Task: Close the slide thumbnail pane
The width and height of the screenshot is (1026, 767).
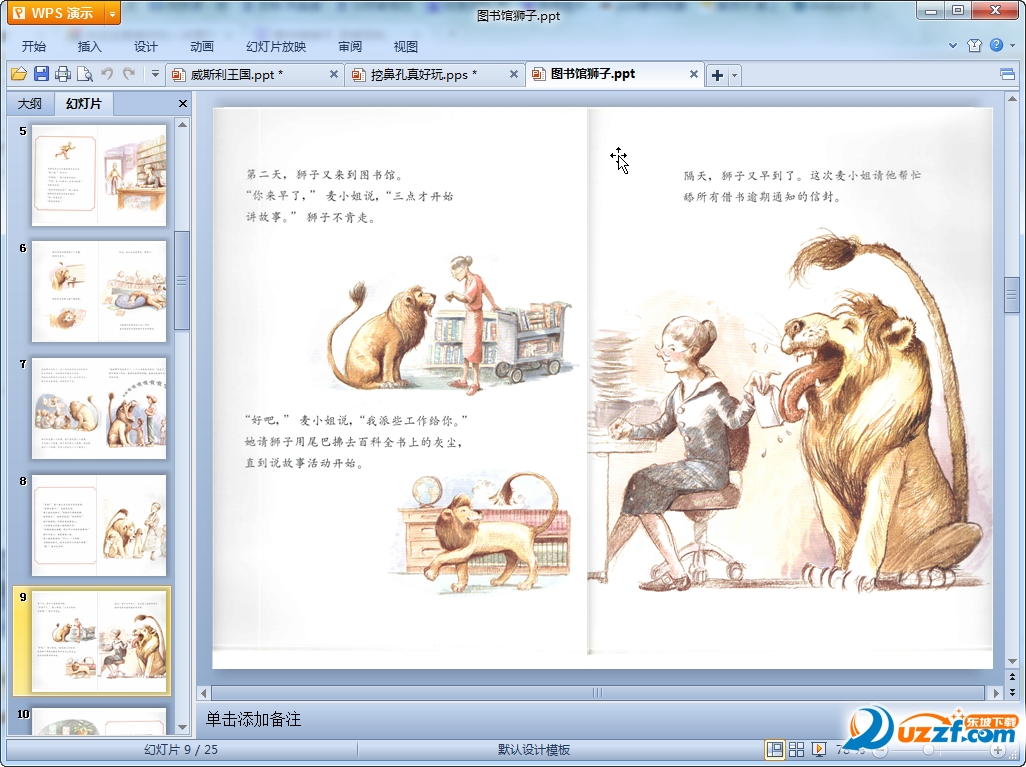Action: click(x=183, y=103)
